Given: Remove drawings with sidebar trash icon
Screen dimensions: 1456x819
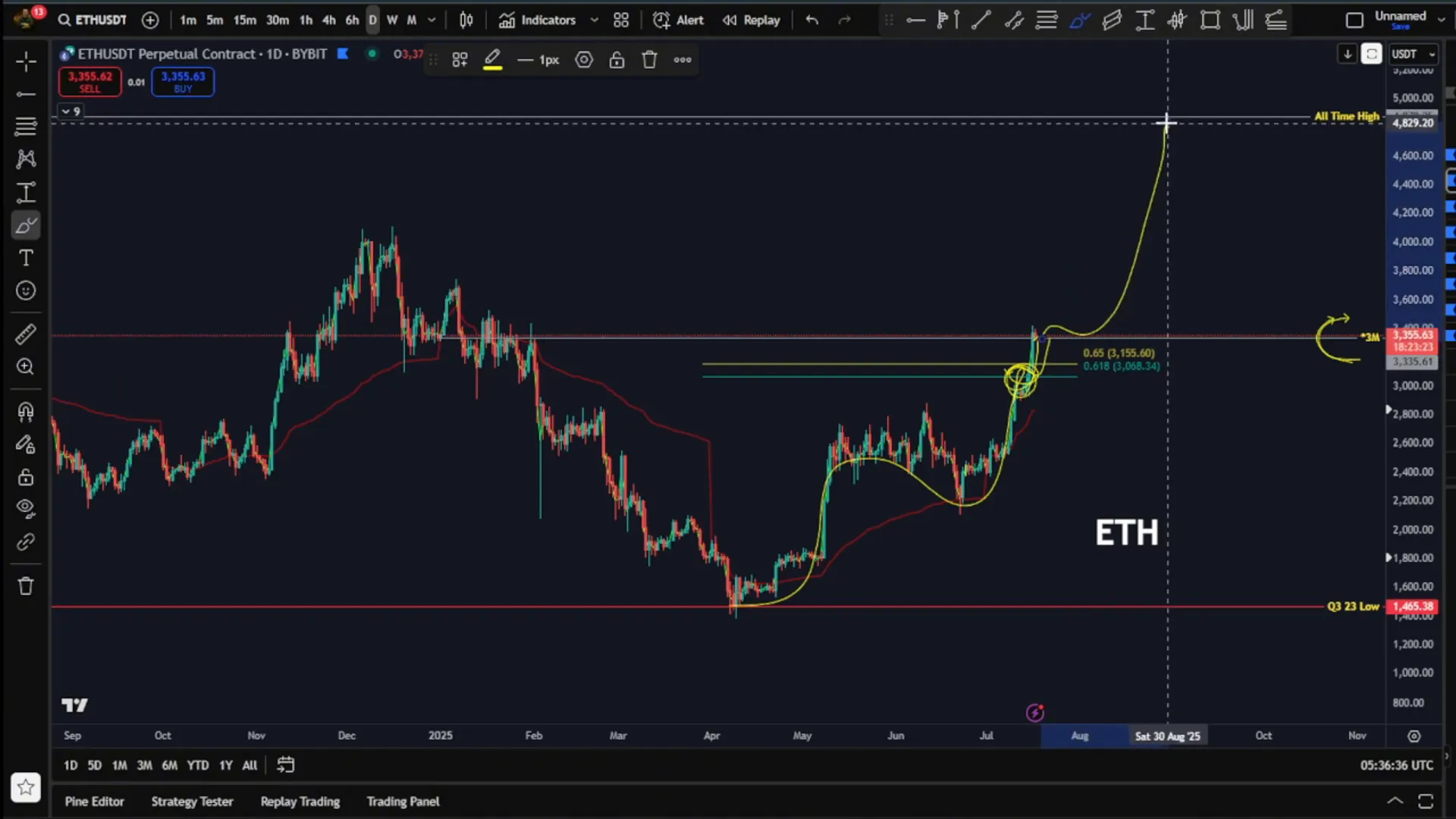Looking at the screenshot, I should [x=26, y=586].
